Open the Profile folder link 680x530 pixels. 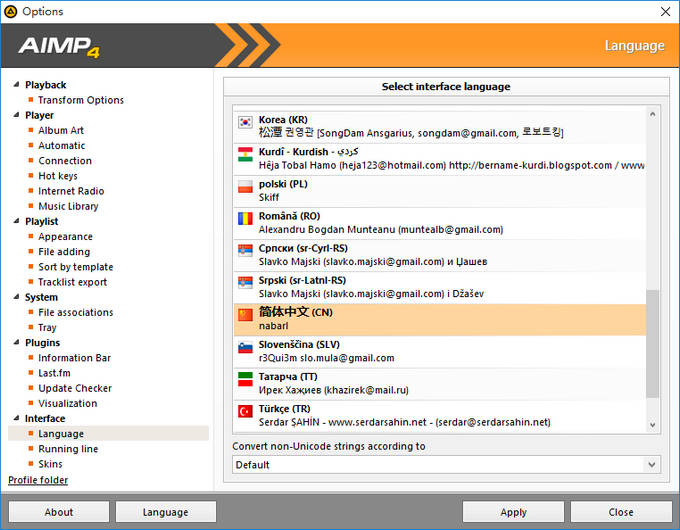pos(38,480)
